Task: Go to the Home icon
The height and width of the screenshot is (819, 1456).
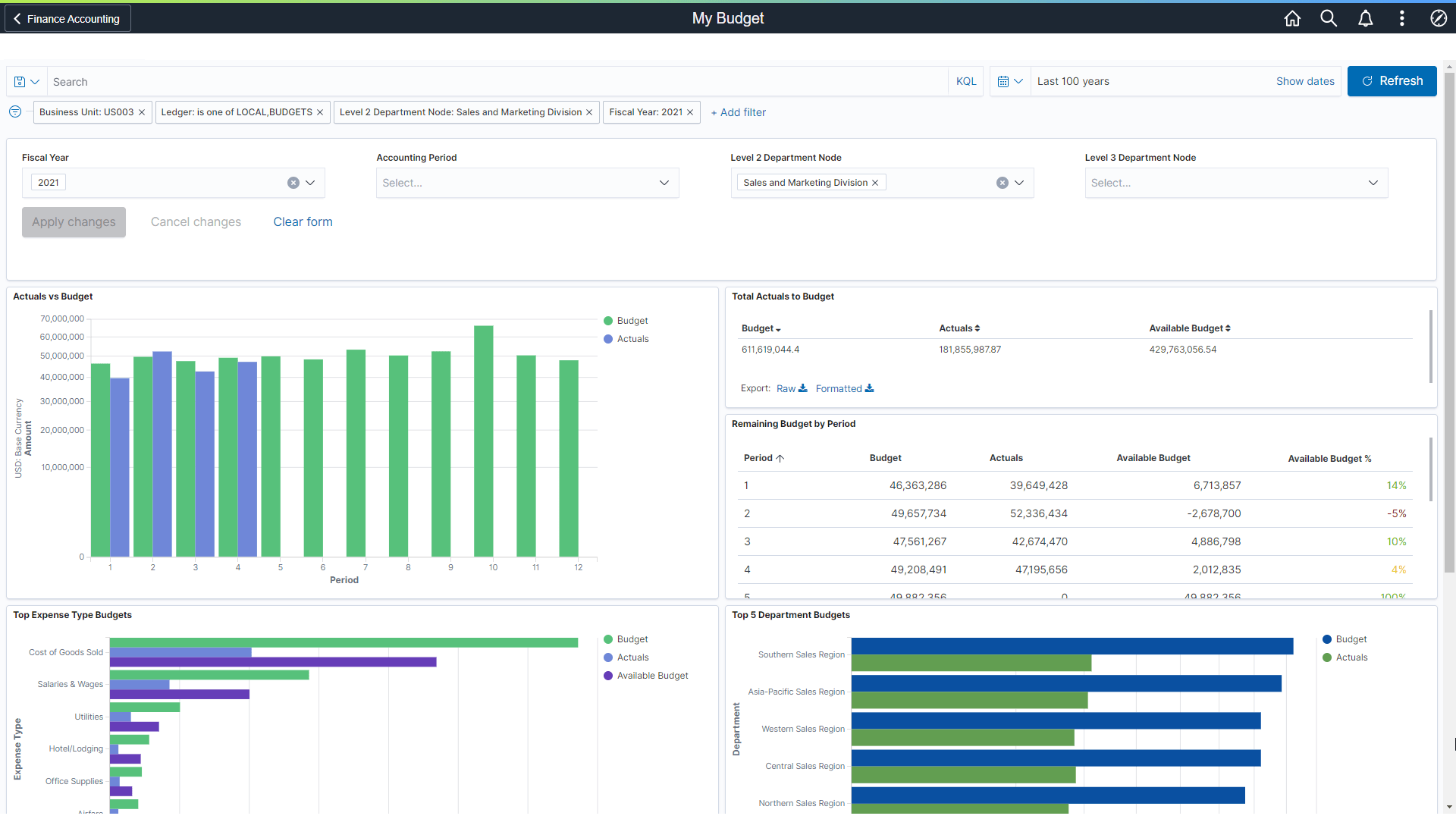Action: coord(1292,18)
